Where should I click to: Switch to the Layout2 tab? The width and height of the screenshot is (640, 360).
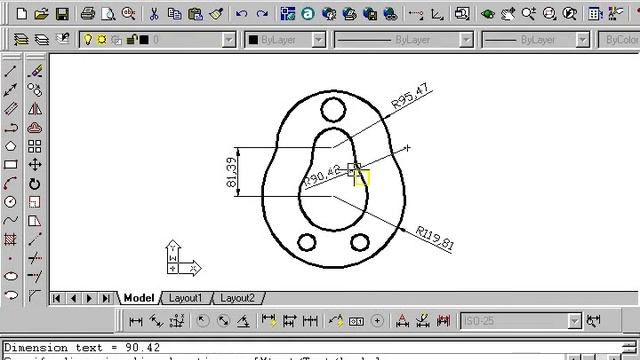(x=237, y=298)
